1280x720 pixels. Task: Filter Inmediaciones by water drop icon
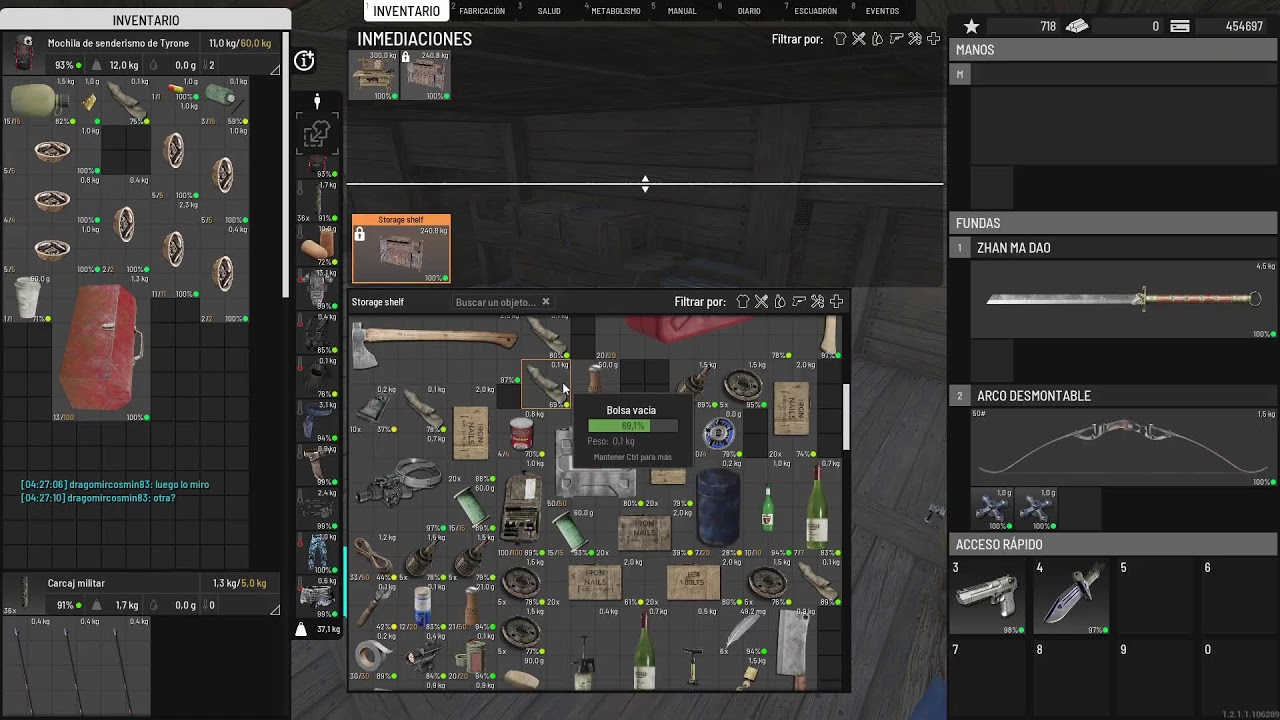877,39
